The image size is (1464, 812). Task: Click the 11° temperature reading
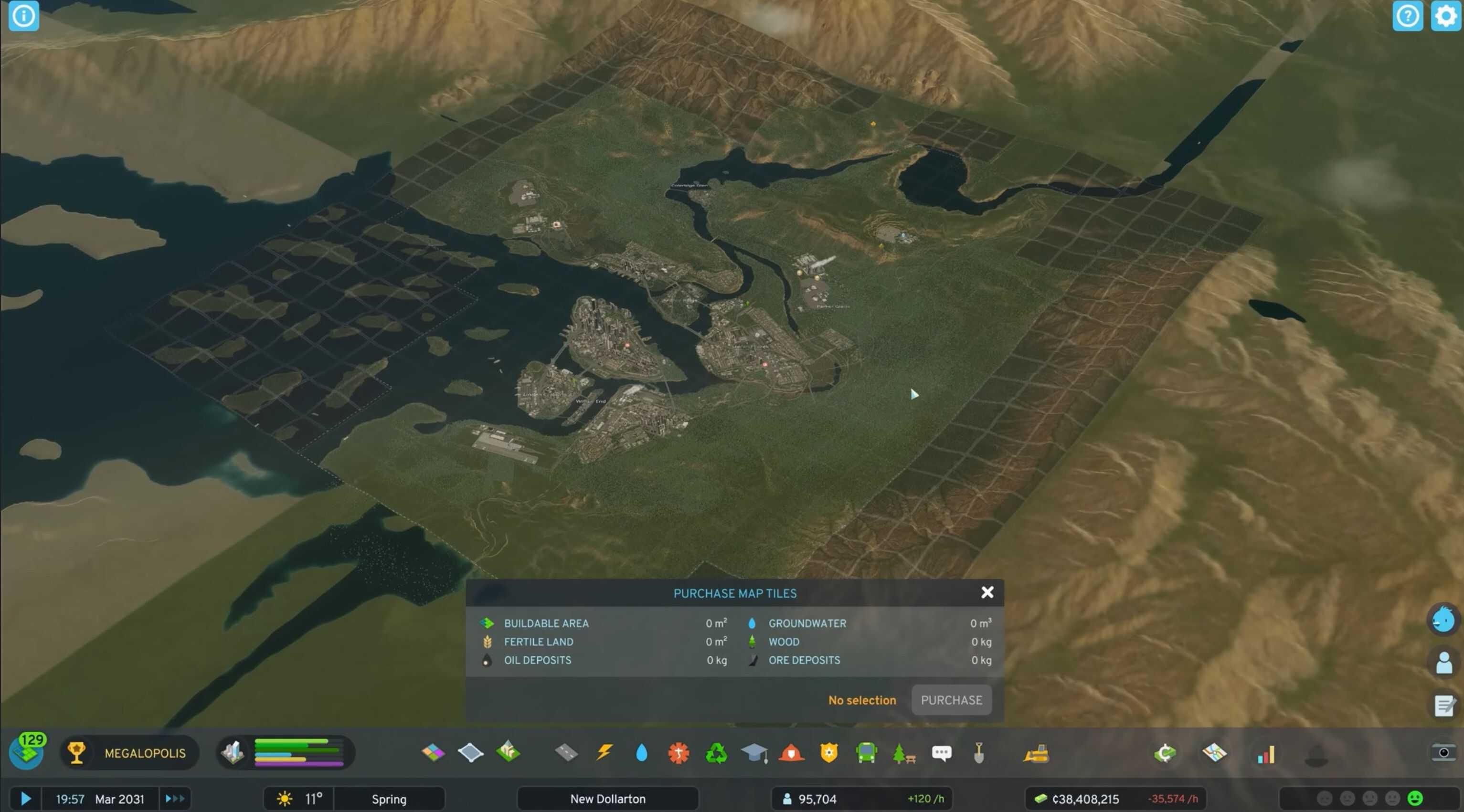(314, 798)
